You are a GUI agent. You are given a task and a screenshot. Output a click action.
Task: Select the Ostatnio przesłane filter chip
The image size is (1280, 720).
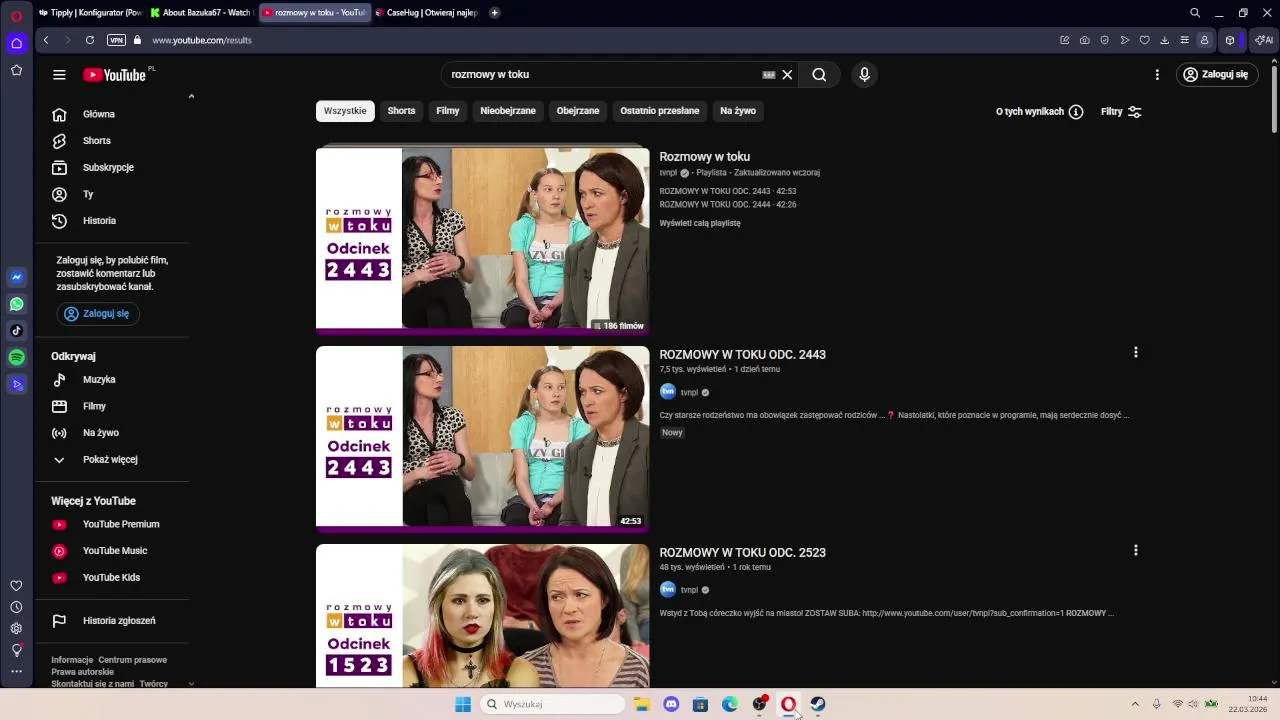point(660,111)
